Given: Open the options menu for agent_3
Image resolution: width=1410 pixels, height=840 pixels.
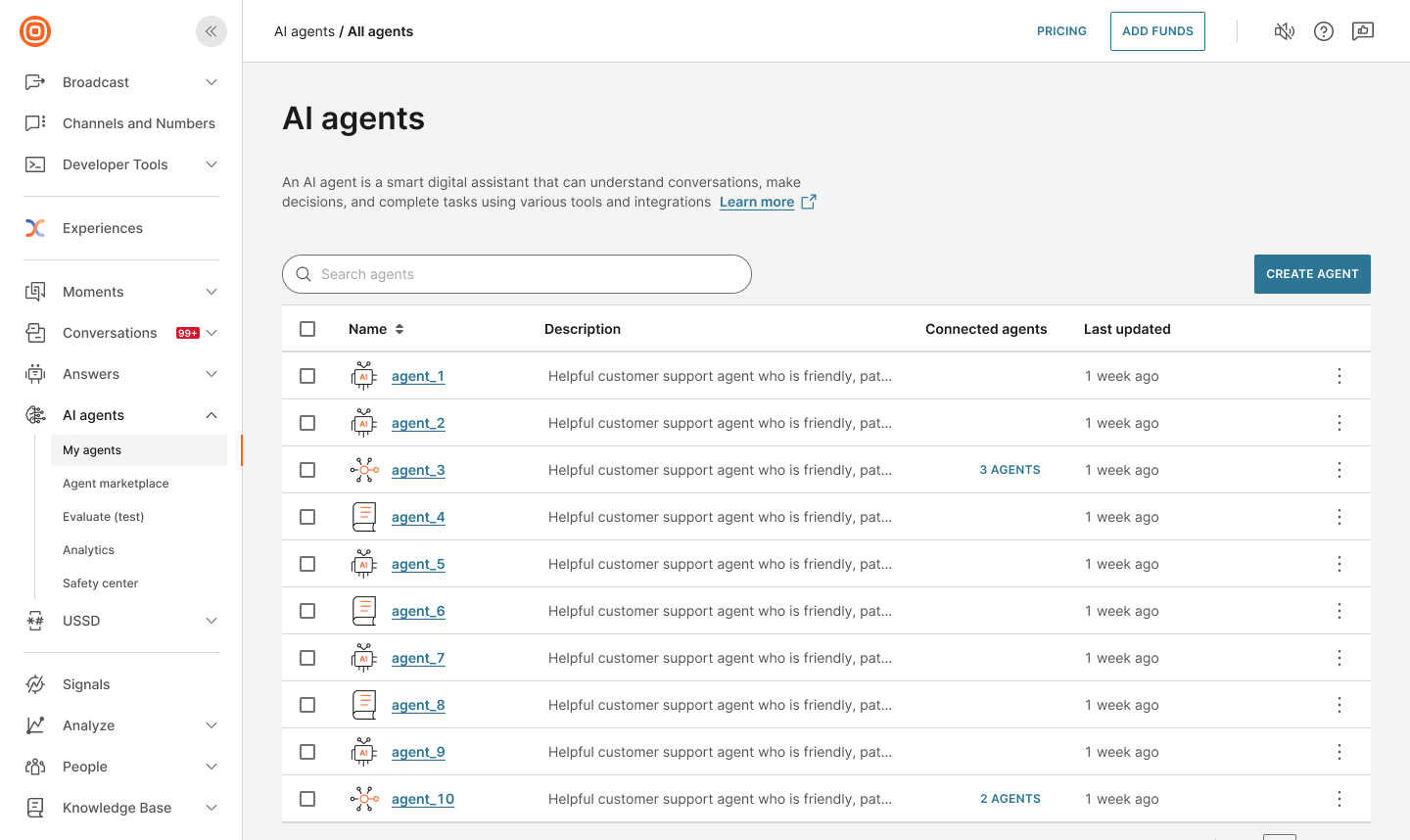Looking at the screenshot, I should [1339, 469].
